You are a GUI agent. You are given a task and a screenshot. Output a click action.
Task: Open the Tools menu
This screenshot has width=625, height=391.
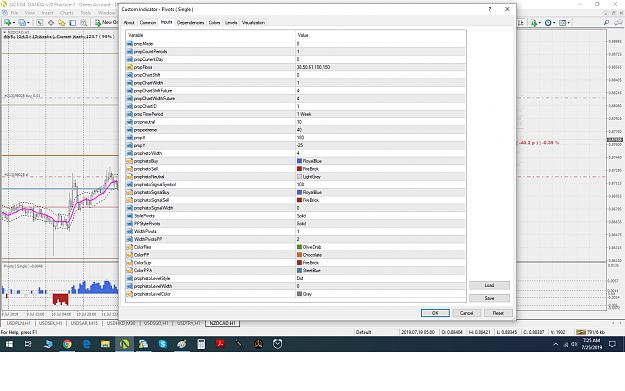coord(86,13)
